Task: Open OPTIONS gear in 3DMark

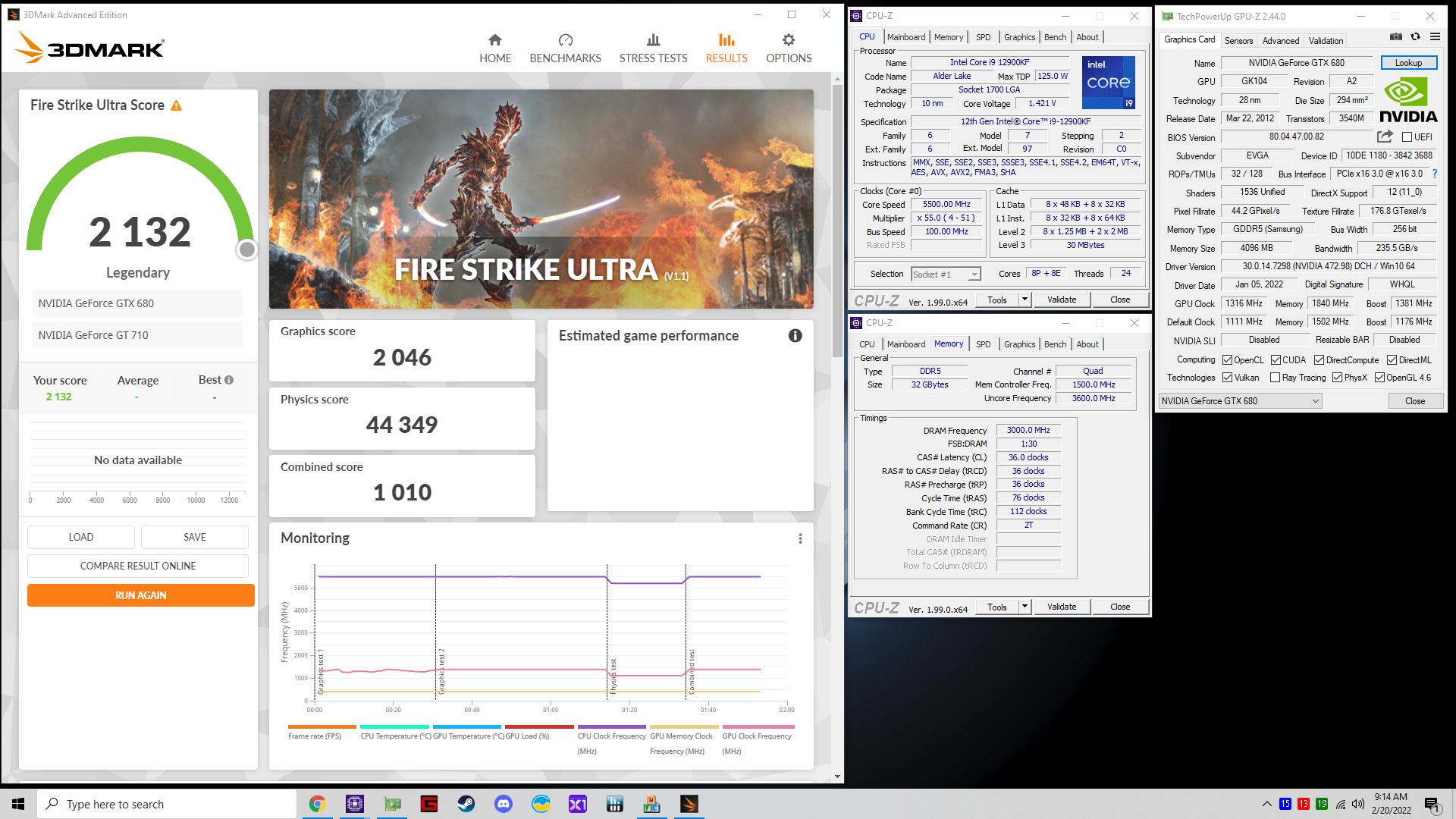Action: tap(789, 49)
